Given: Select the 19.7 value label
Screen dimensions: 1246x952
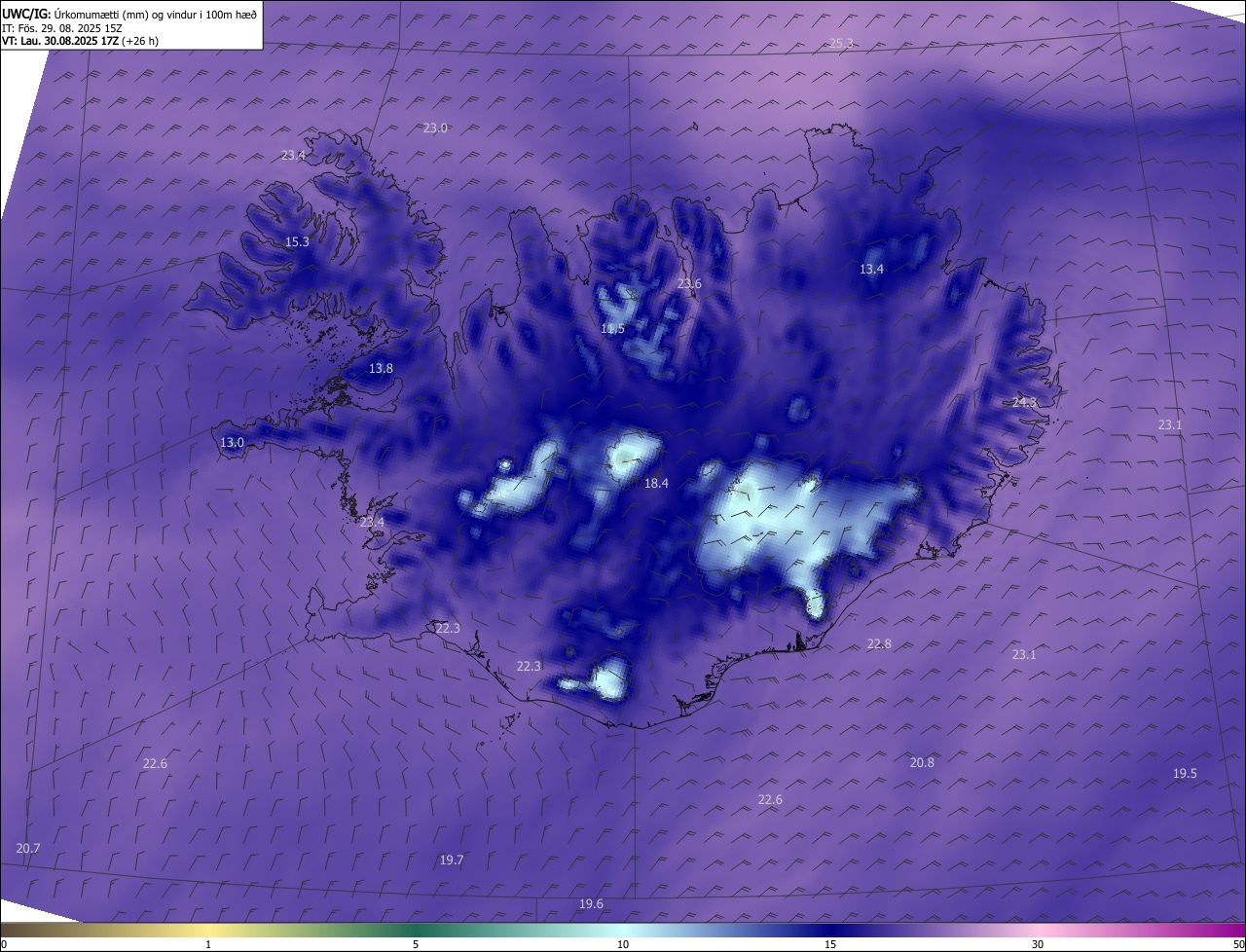Looking at the screenshot, I should click(452, 860).
